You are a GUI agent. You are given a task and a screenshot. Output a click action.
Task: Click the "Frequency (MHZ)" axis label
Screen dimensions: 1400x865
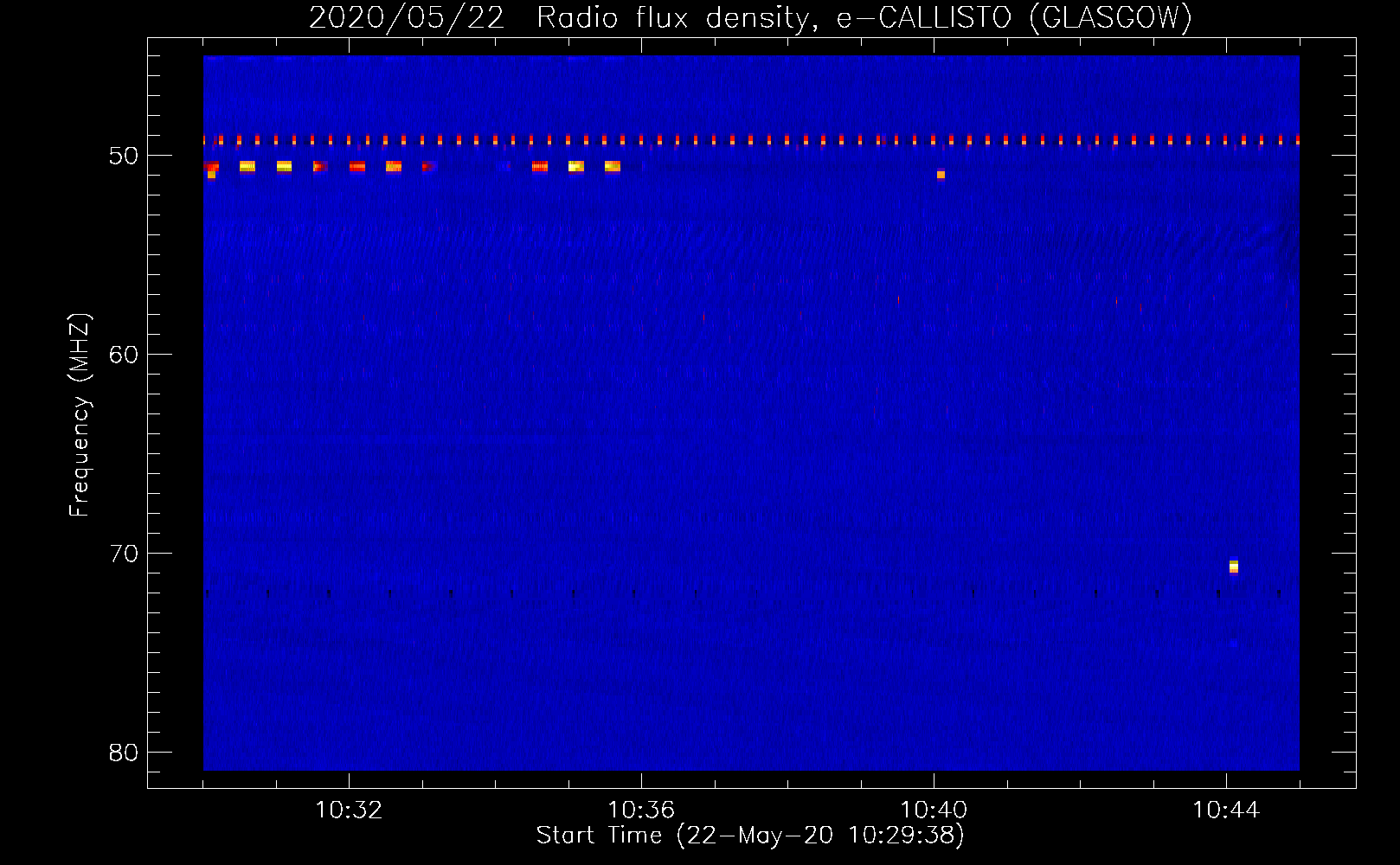click(x=79, y=415)
